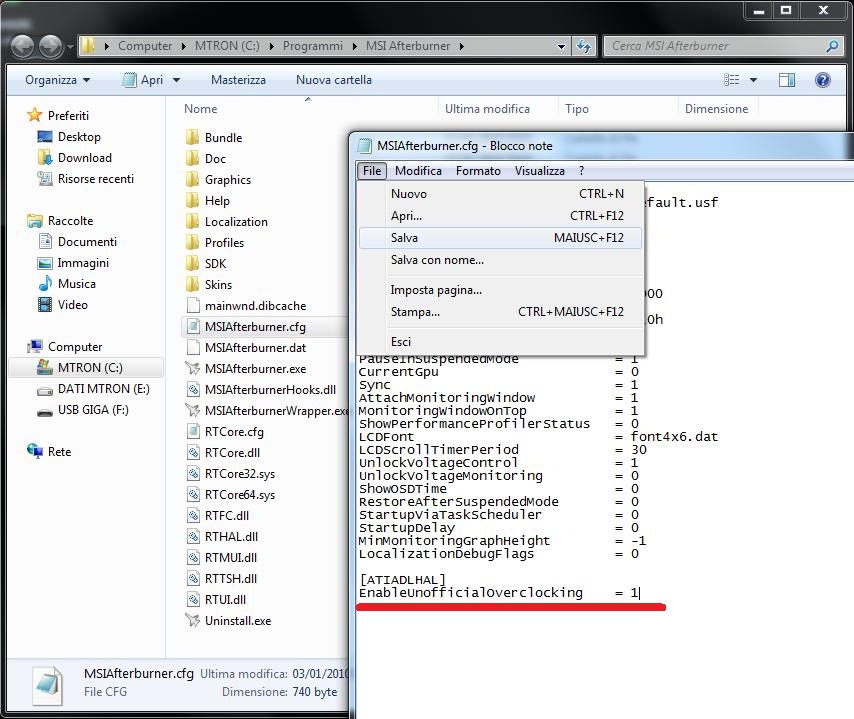Select Nuovo in the File menu
854x719 pixels.
500,194
